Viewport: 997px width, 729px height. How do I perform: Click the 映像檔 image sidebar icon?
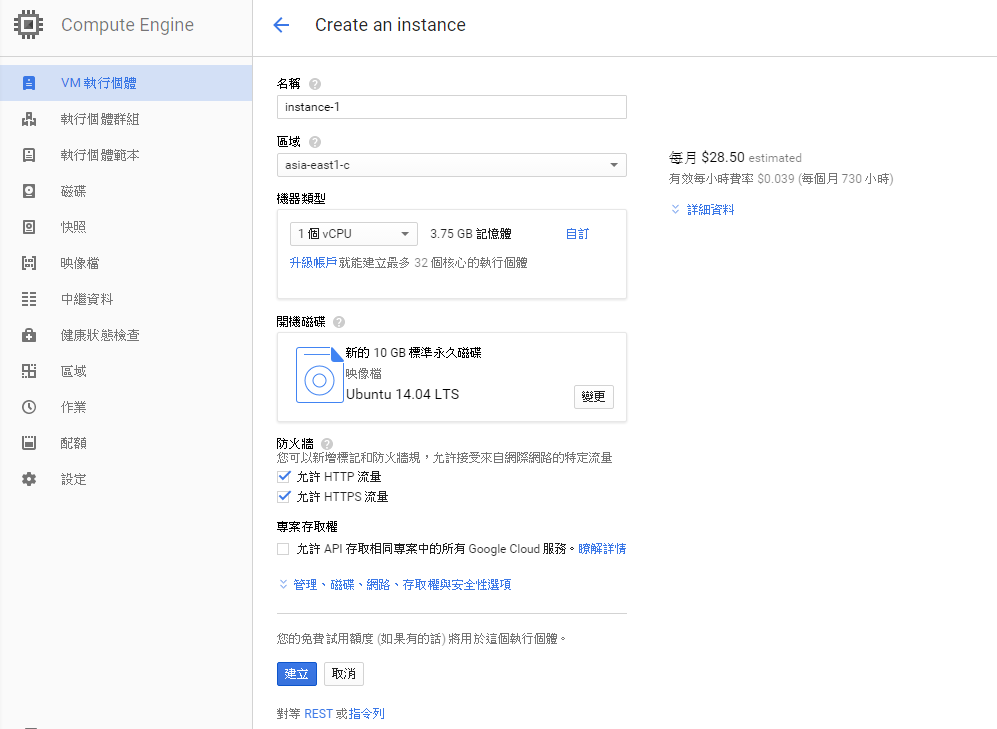[x=29, y=263]
